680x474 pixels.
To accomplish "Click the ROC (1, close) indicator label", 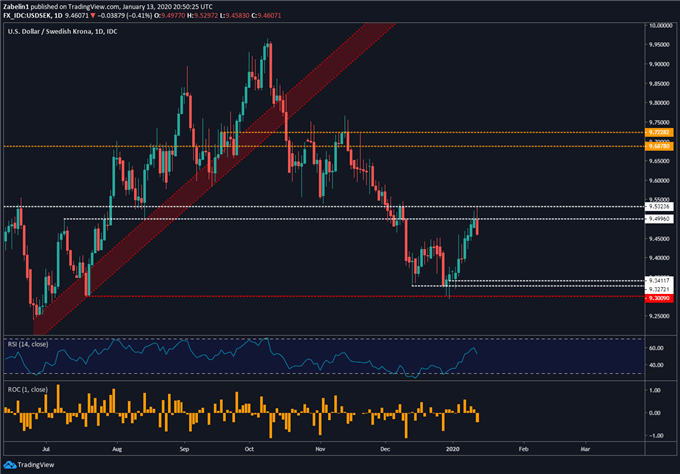I will [27, 390].
